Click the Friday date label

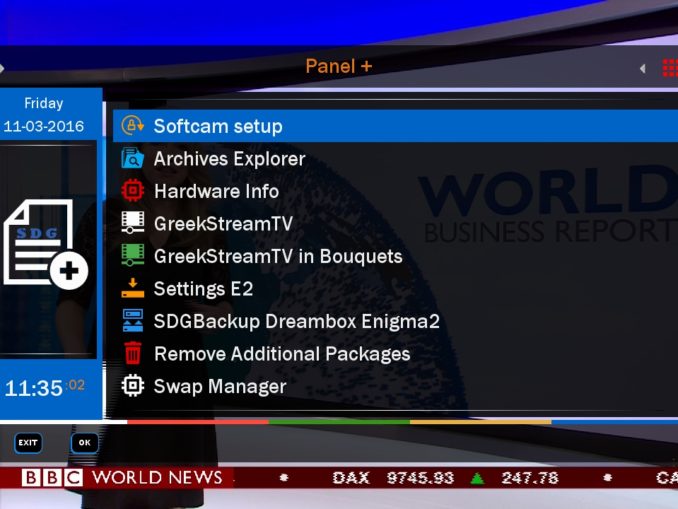[x=44, y=103]
